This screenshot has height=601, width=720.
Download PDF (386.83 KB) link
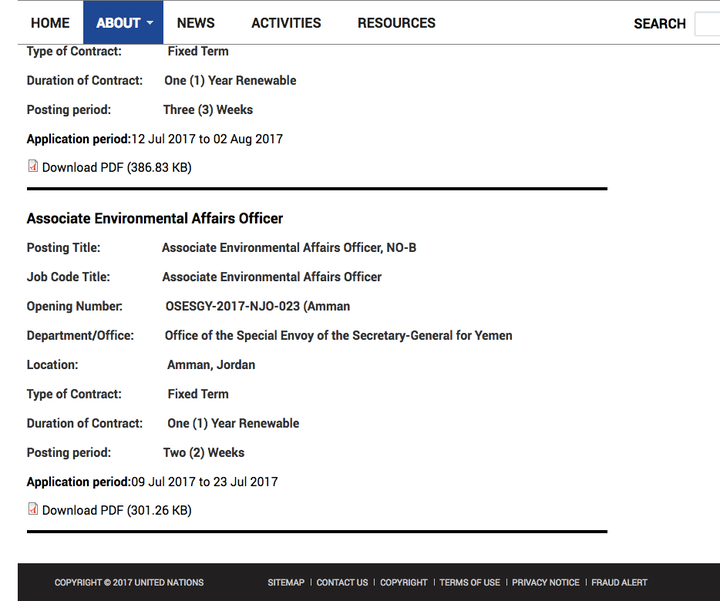click(117, 168)
